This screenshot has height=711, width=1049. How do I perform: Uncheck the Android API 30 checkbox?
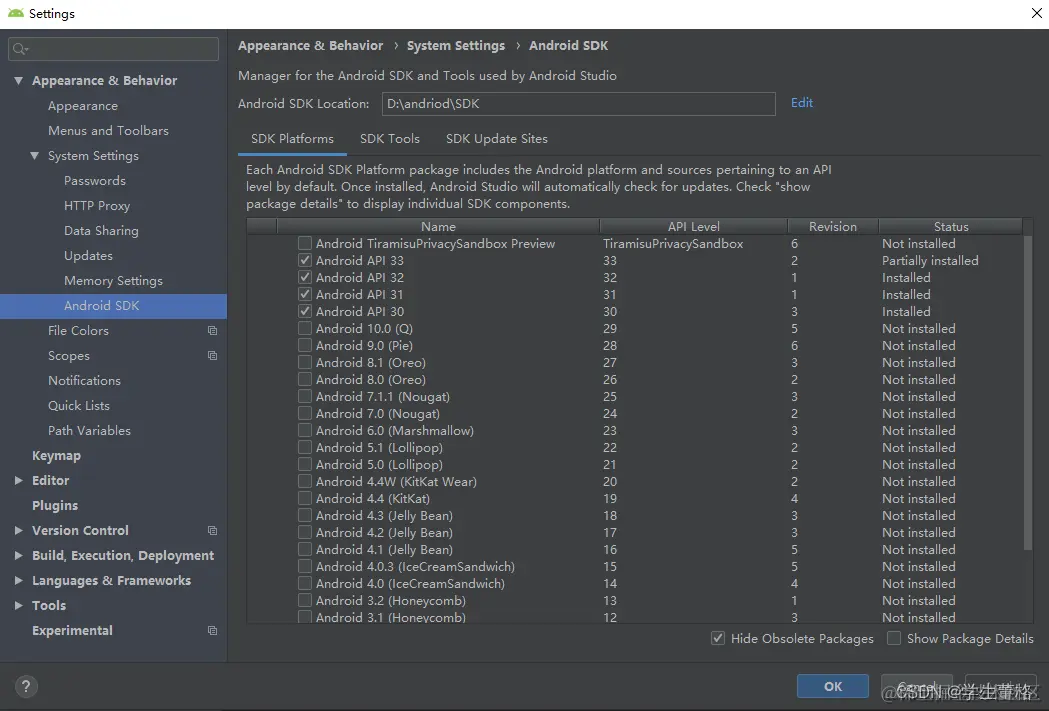[x=304, y=311]
